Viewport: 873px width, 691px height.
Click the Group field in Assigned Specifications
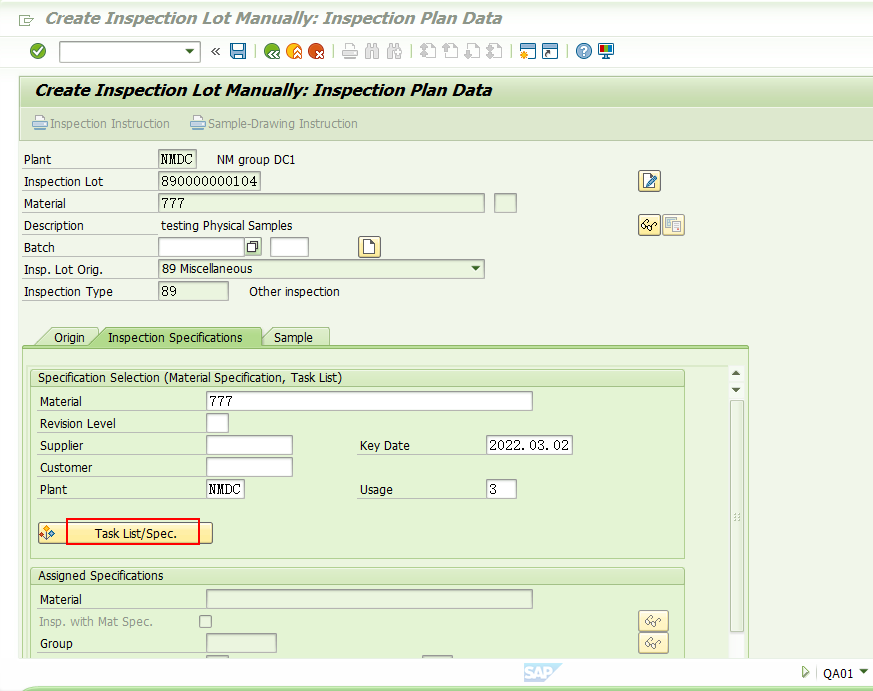[241, 643]
